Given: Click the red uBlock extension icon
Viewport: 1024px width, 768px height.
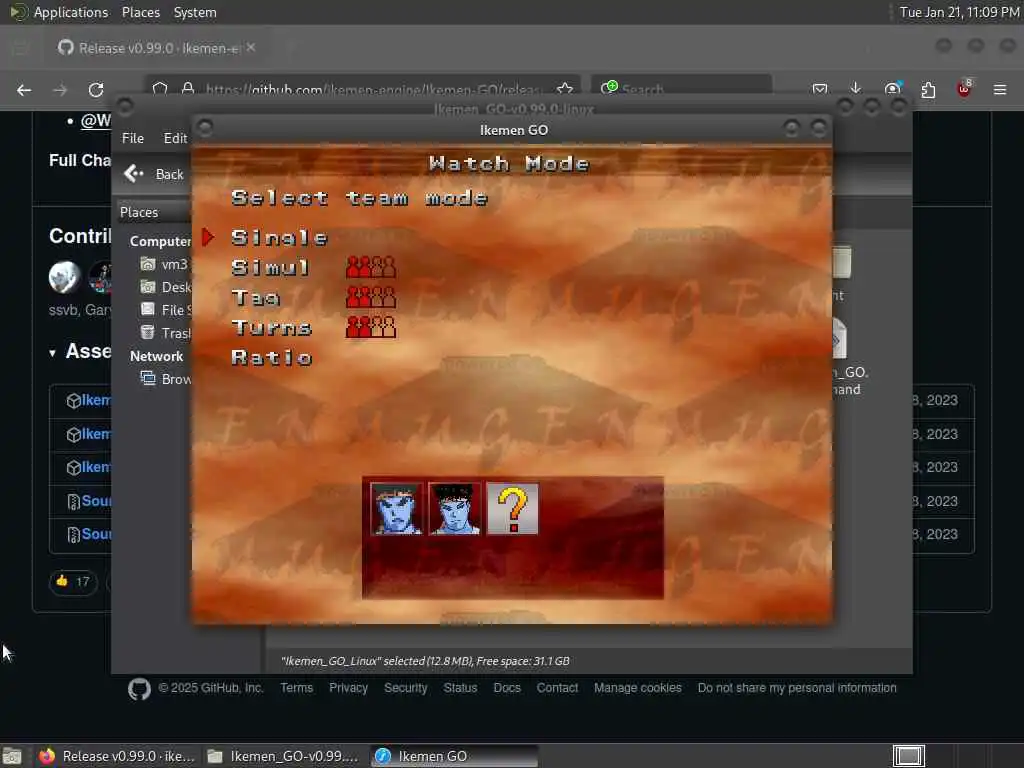Looking at the screenshot, I should (964, 89).
